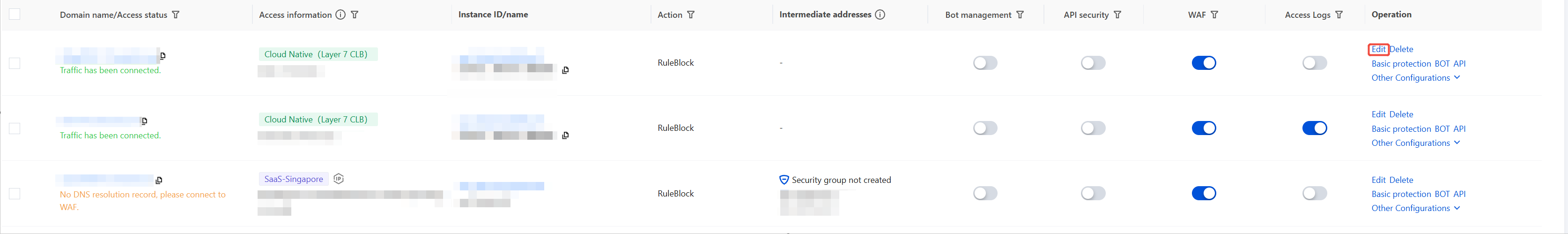Click Delete in the second row

coord(1401,114)
